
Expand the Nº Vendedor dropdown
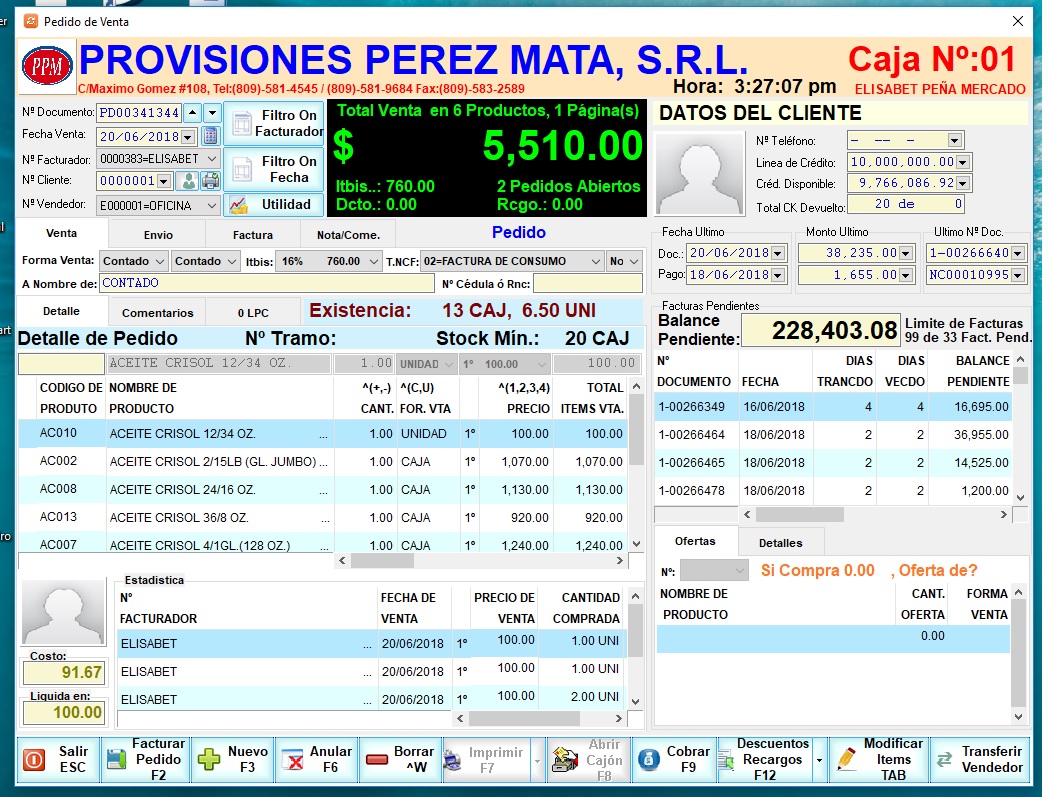211,205
